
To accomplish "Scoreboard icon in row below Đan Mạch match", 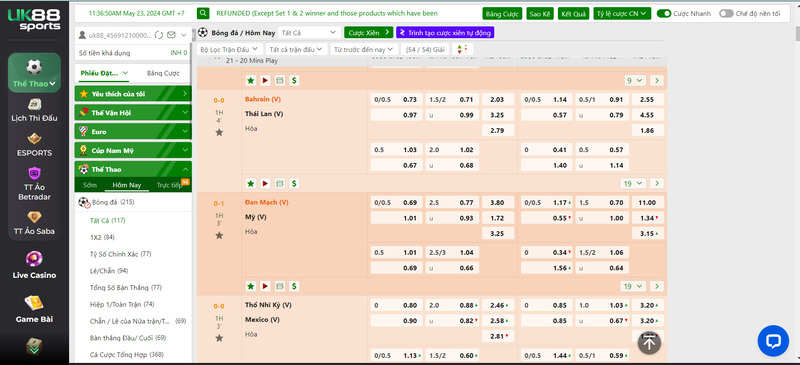I will click(280, 286).
